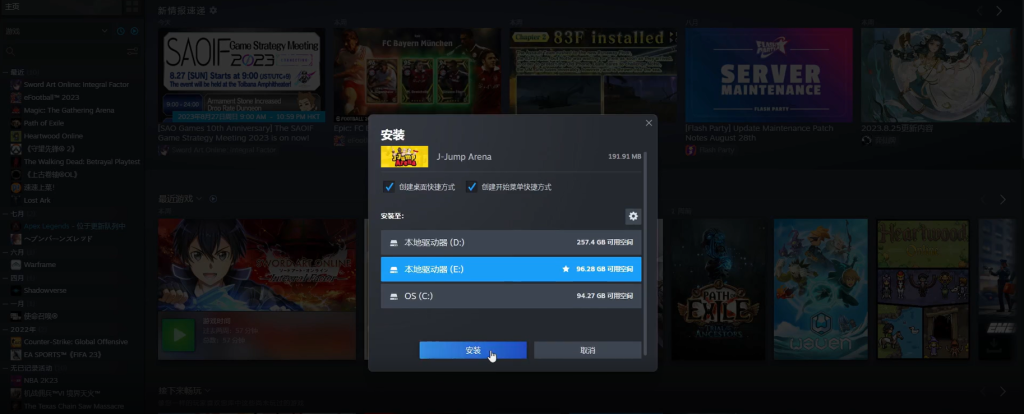Image resolution: width=1024 pixels, height=414 pixels.
Task: Select eFootball 2023 in sidebar list
Action: [51, 97]
